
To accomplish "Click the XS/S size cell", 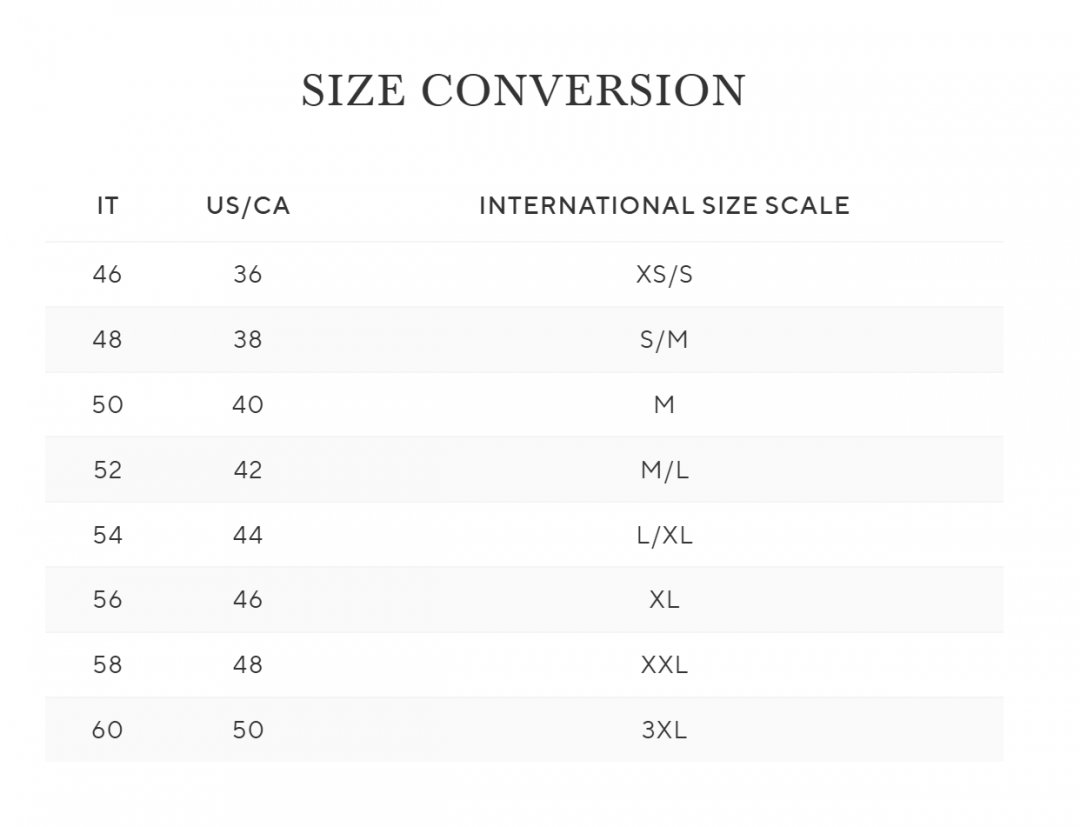I will [664, 274].
